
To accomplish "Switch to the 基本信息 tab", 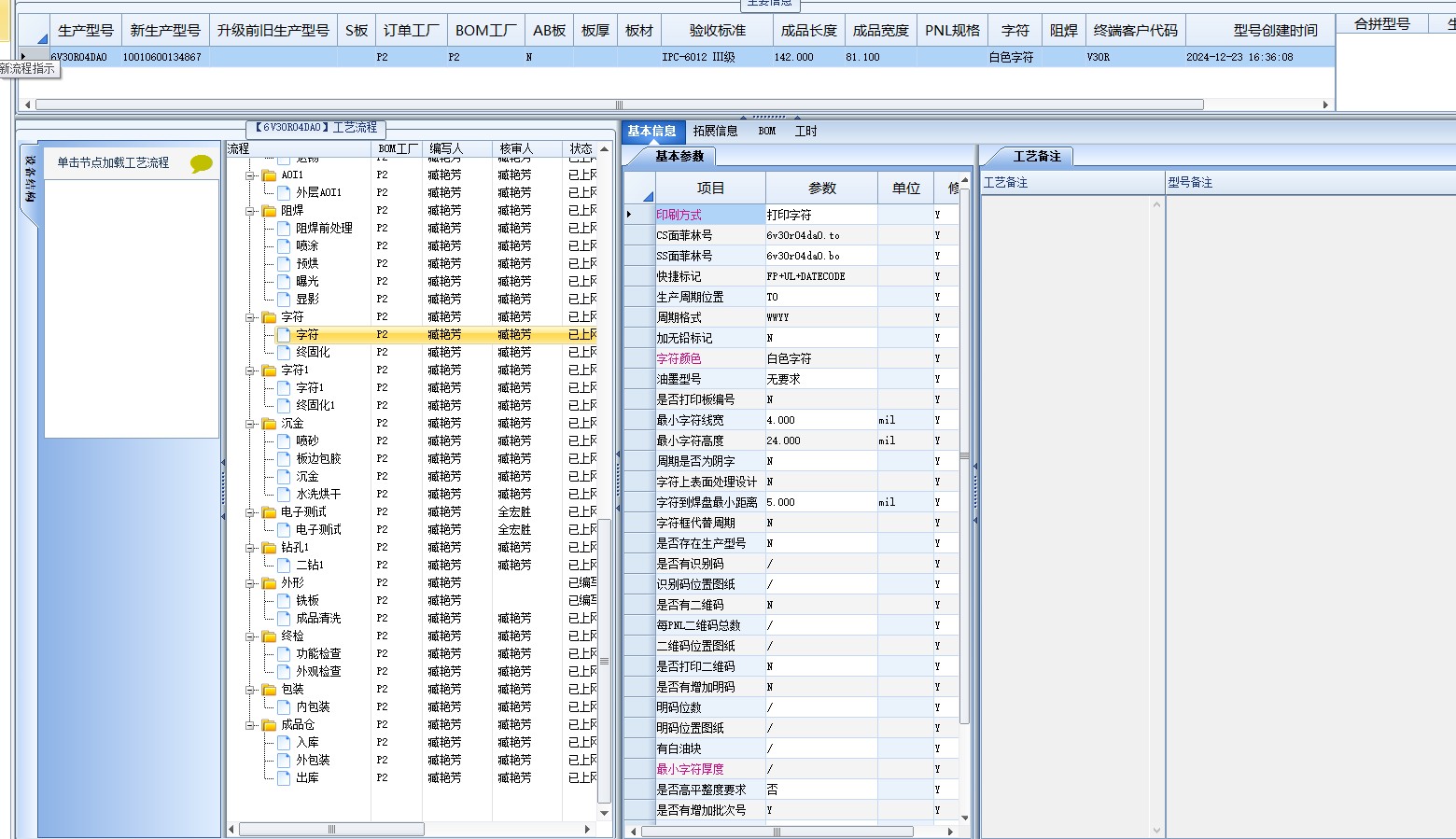I will coord(652,132).
